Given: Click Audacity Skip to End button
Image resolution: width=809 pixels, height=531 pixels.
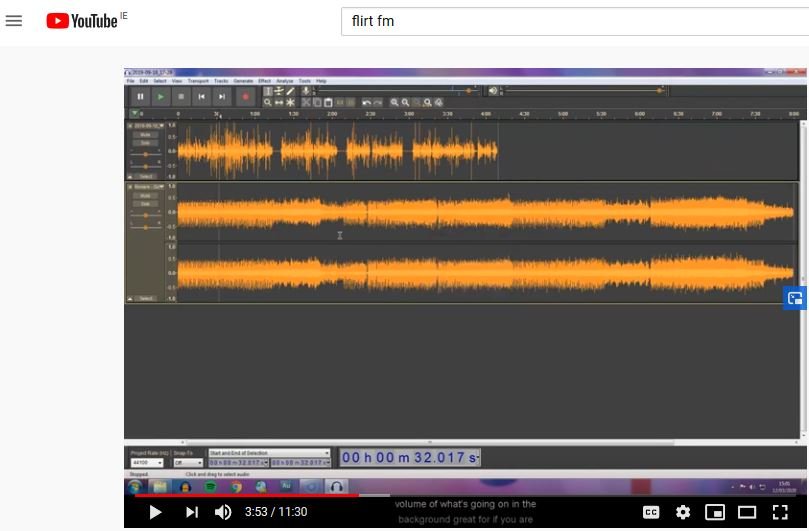Looking at the screenshot, I should pyautogui.click(x=222, y=96).
